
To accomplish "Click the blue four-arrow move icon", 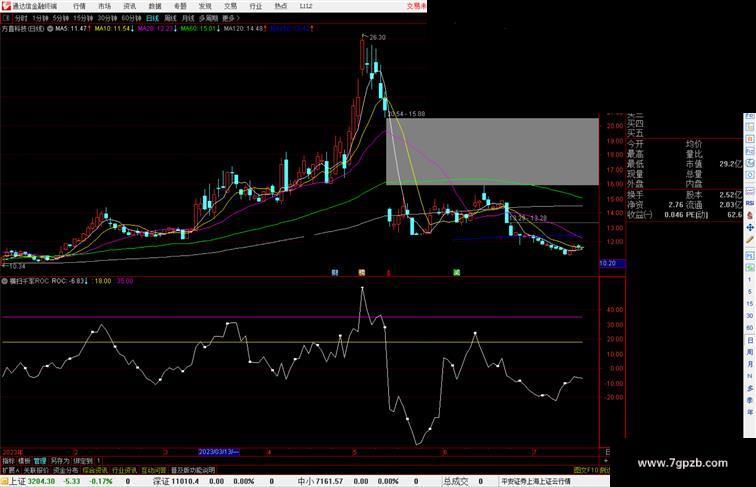I will coord(750,228).
